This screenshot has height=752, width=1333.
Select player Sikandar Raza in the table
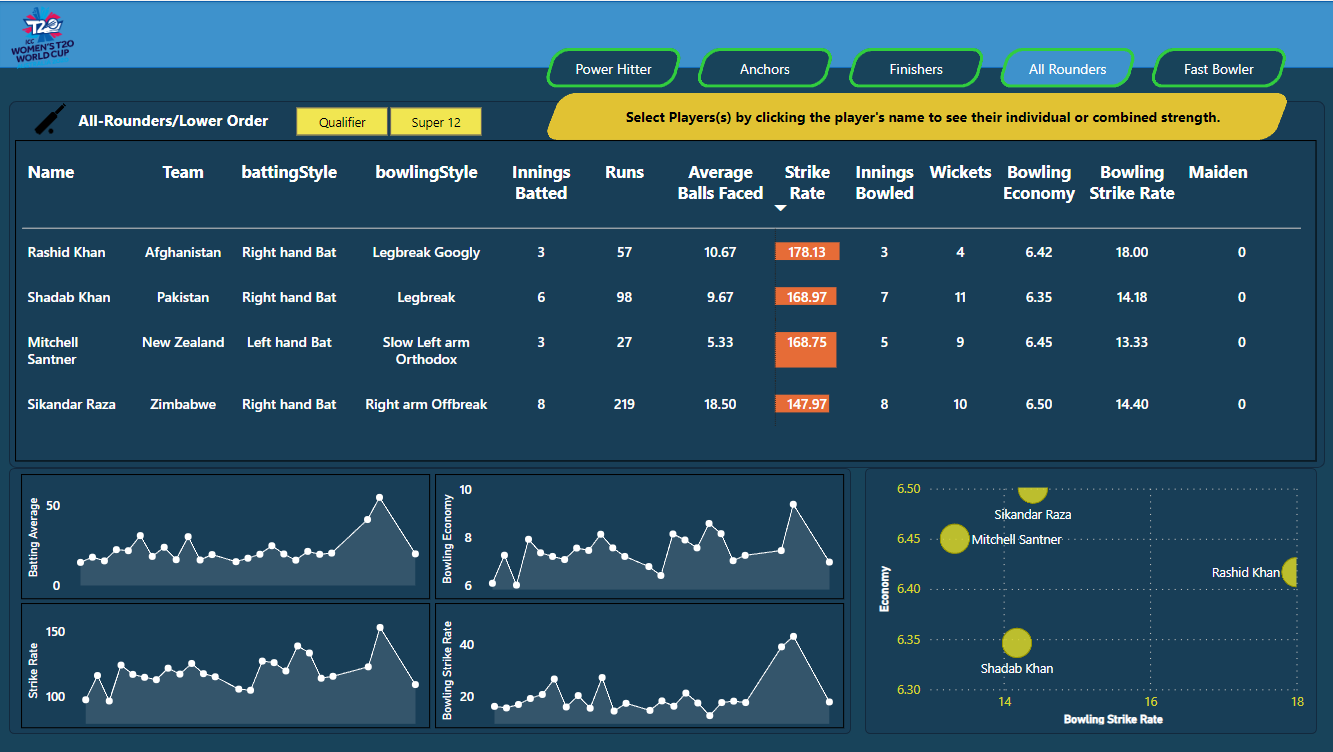pyautogui.click(x=72, y=404)
